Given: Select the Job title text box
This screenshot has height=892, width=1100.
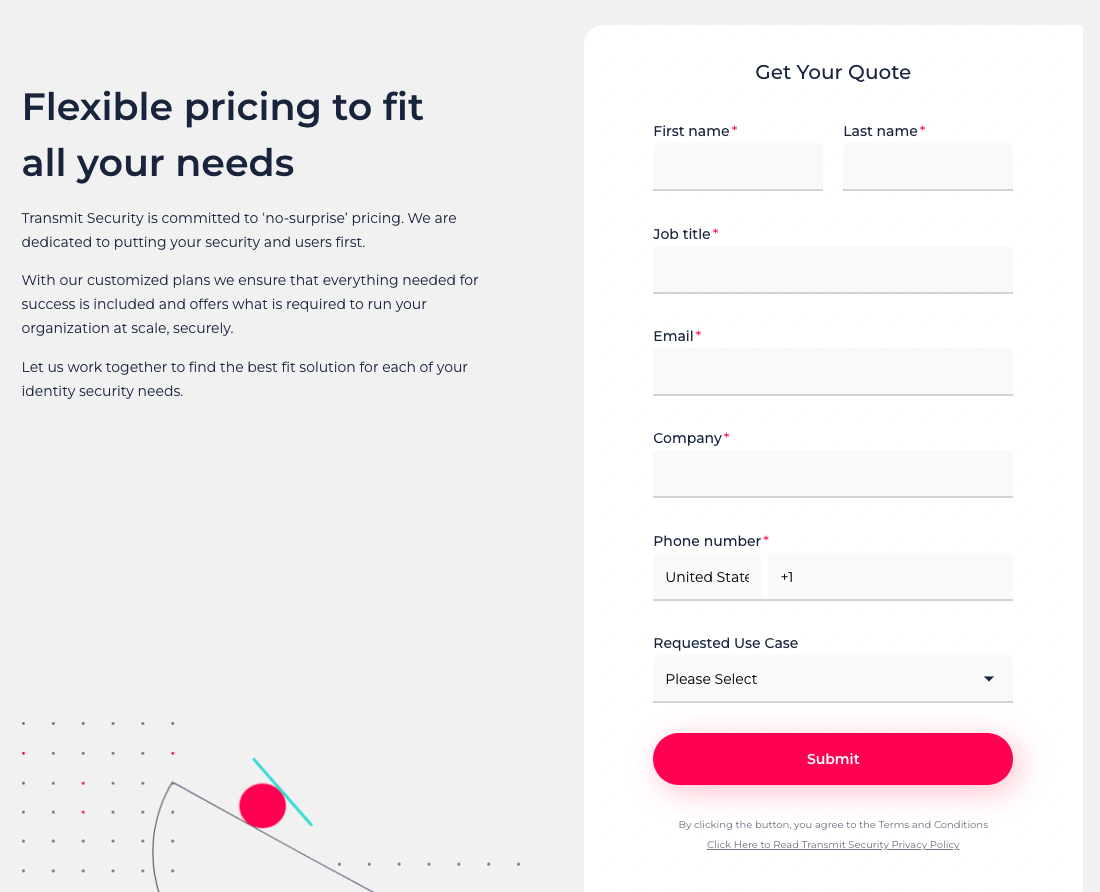Looking at the screenshot, I should (x=832, y=269).
